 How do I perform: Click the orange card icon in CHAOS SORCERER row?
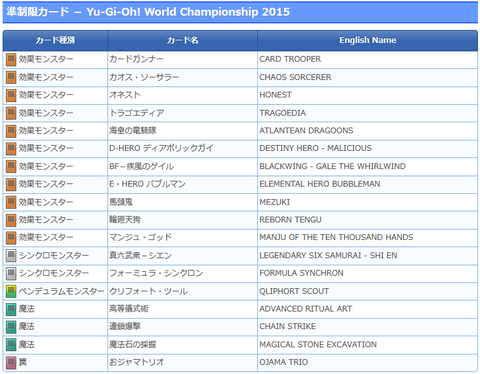pyautogui.click(x=11, y=78)
